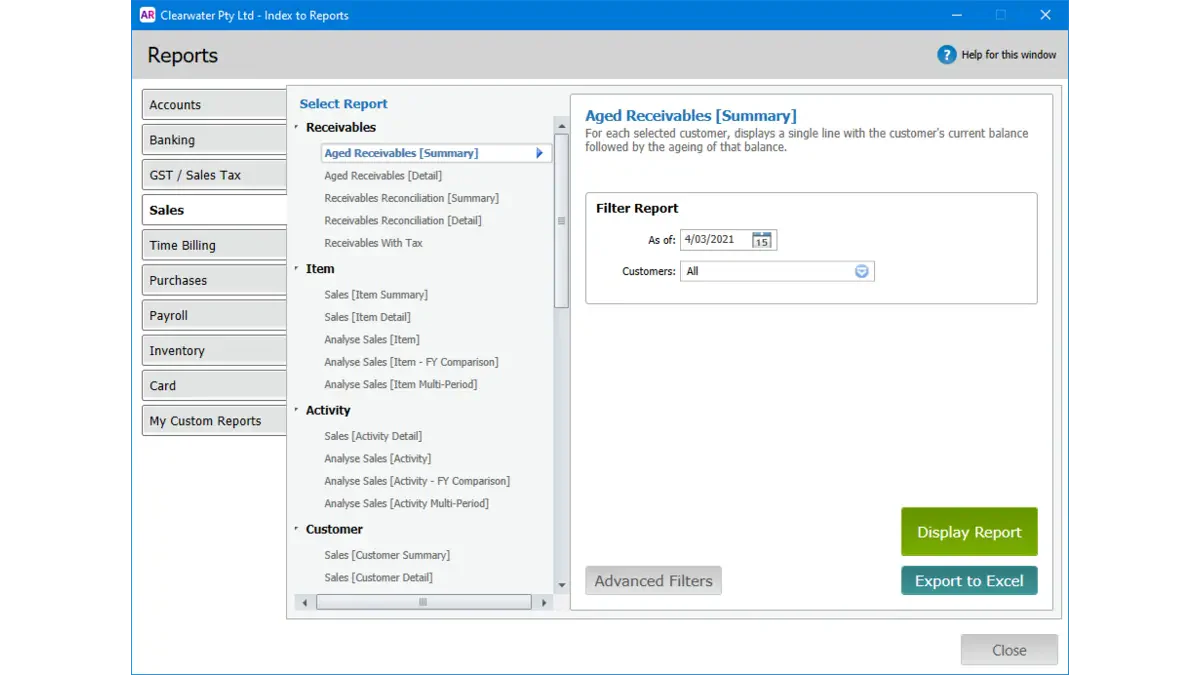Open the Purchases reports tab
1200x675 pixels.
coord(214,280)
